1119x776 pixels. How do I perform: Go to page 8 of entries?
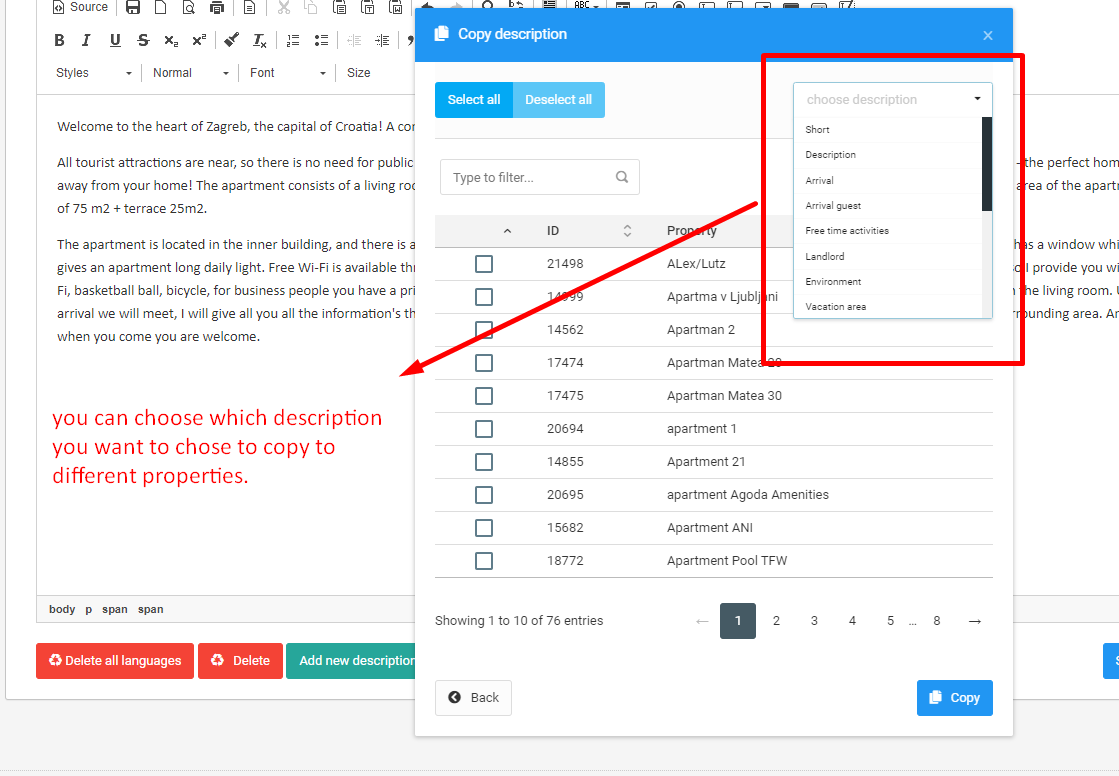(937, 621)
